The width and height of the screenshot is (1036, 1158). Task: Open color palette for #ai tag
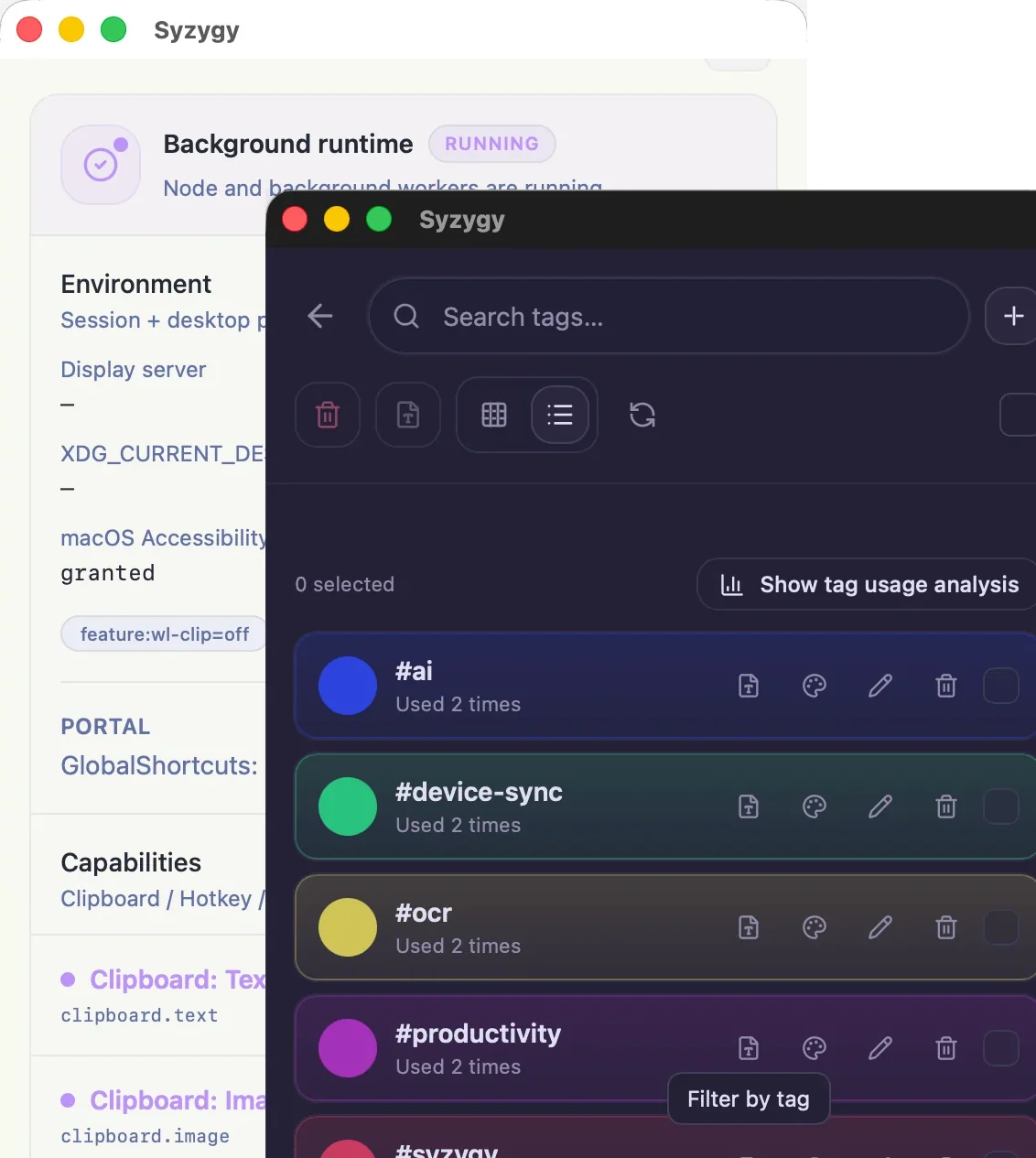point(815,686)
